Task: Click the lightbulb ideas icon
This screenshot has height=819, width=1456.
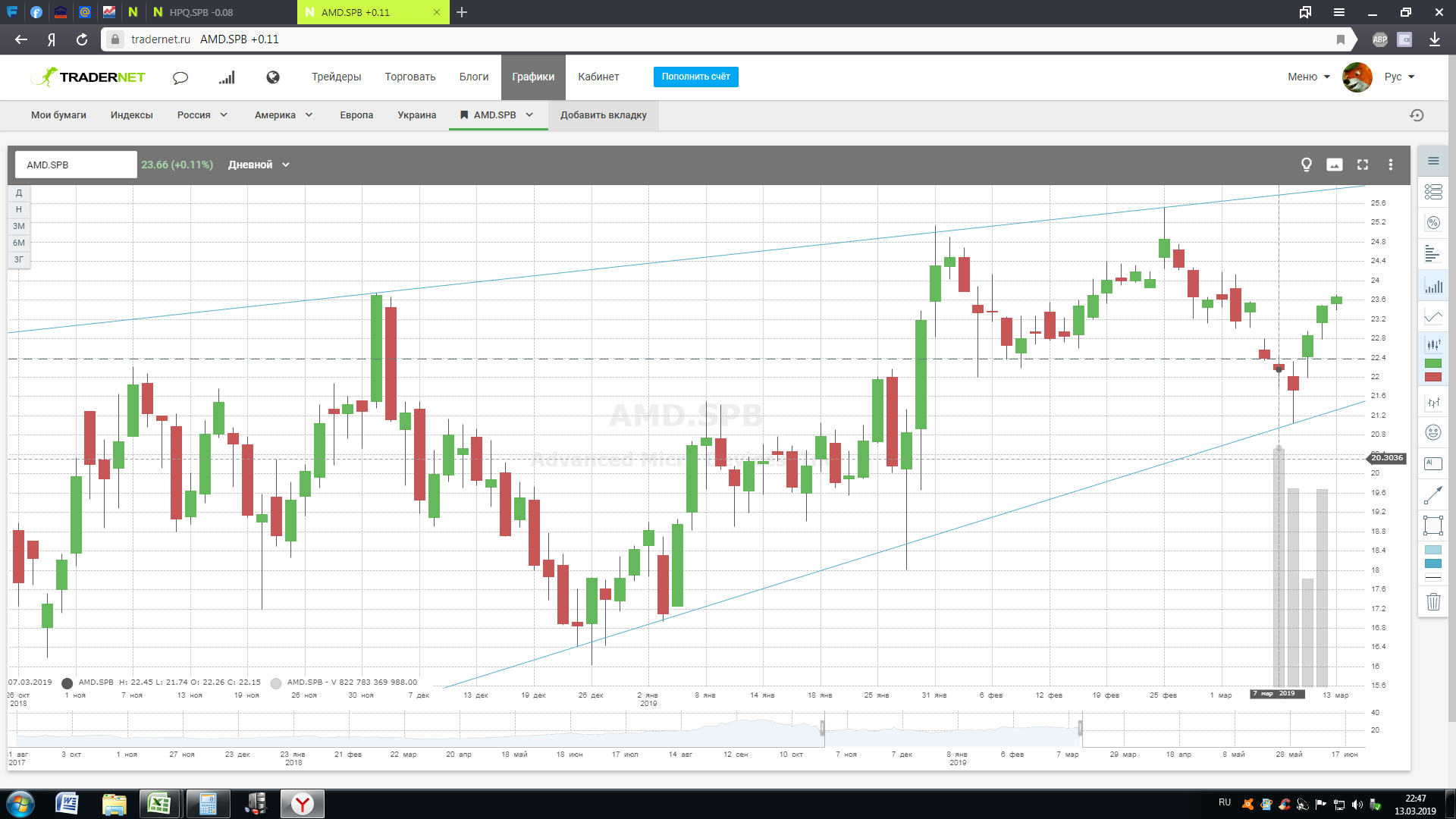Action: pyautogui.click(x=1307, y=165)
